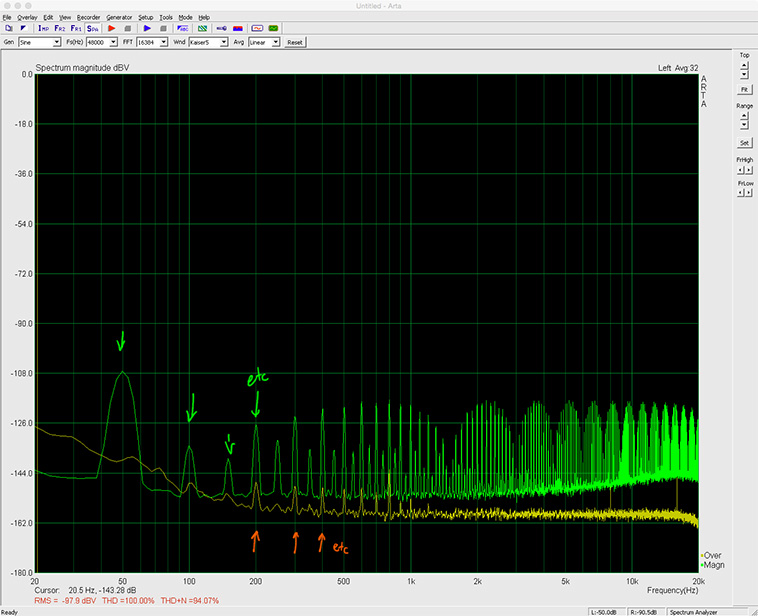The height and width of the screenshot is (616, 758).
Task: Click the copy window icon in toolbar
Action: (x=9, y=29)
